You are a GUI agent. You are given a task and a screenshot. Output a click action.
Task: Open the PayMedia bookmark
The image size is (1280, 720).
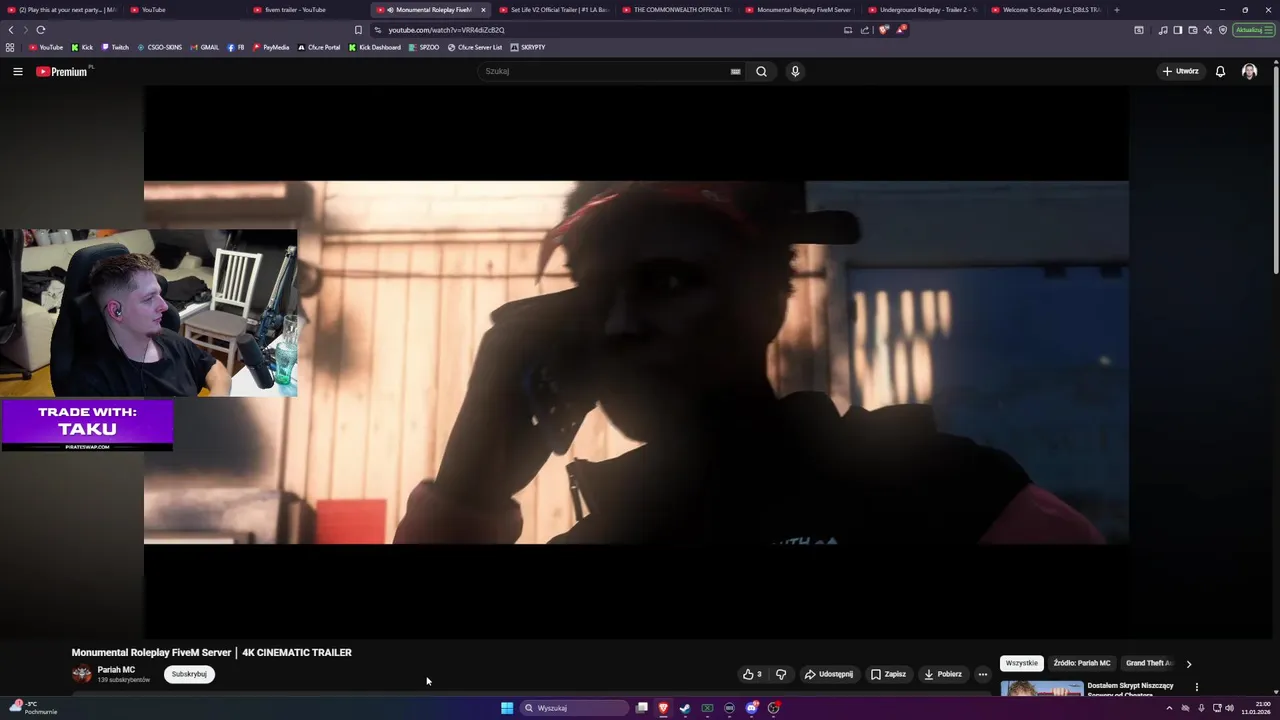pyautogui.click(x=271, y=47)
